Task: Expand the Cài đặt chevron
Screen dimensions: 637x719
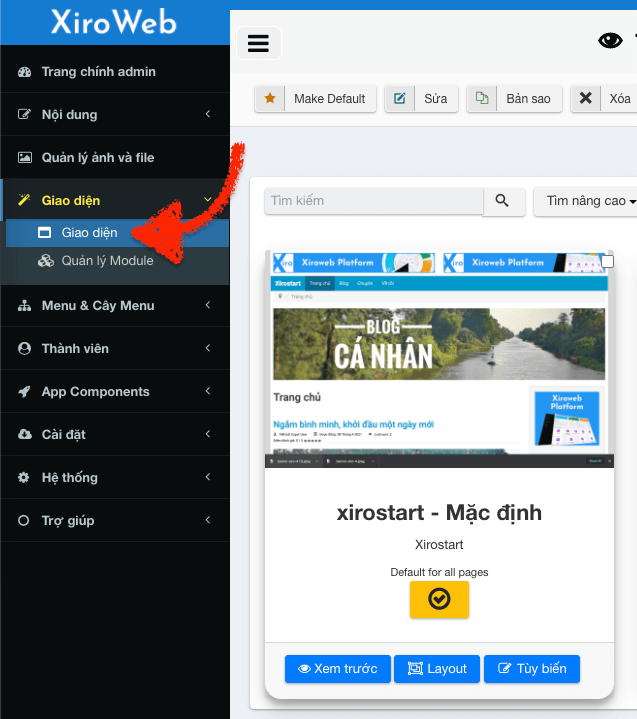Action: pos(208,434)
